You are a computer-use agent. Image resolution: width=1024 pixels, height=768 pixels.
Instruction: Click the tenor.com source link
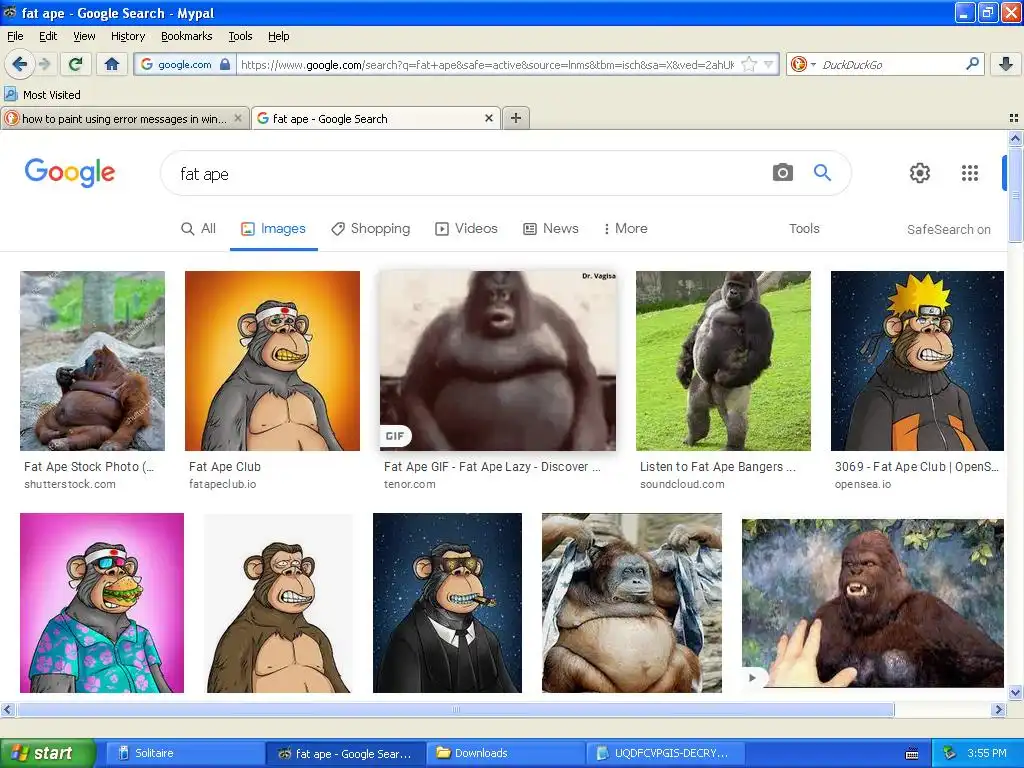click(409, 484)
